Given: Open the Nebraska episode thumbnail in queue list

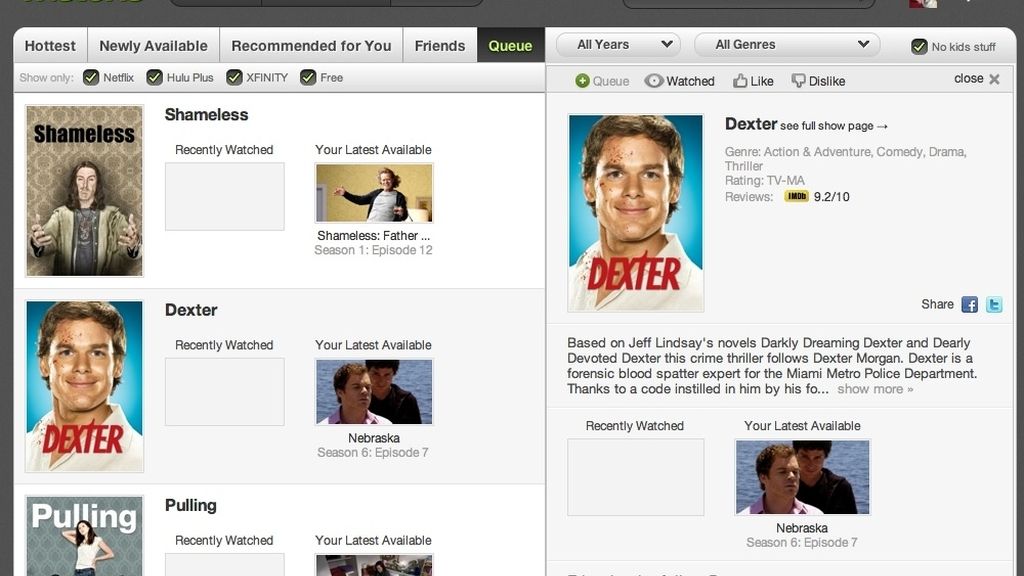Looking at the screenshot, I should point(374,392).
